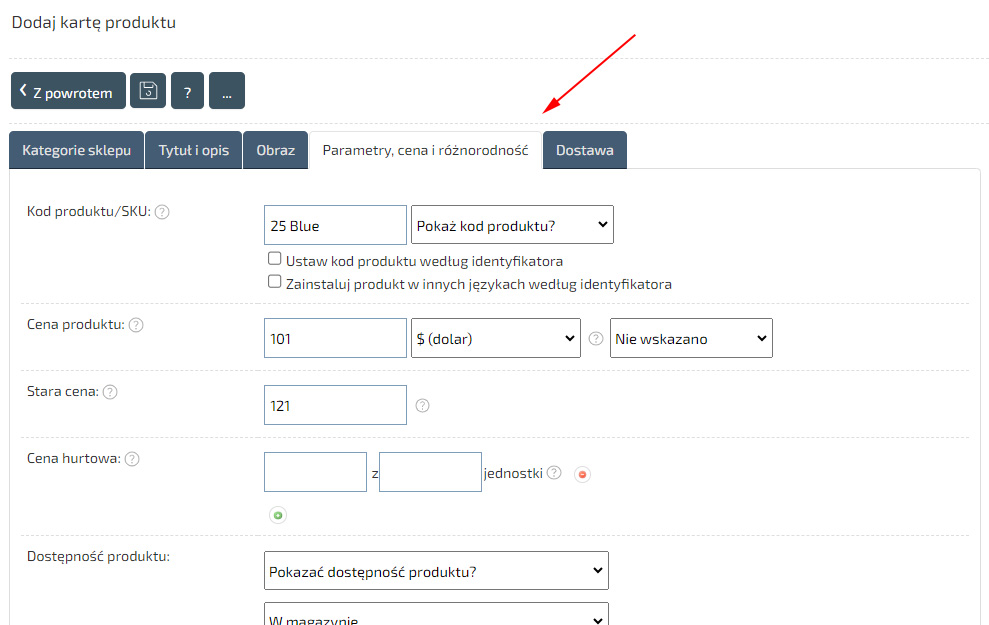
Task: Open the three dots more options button
Action: (227, 91)
